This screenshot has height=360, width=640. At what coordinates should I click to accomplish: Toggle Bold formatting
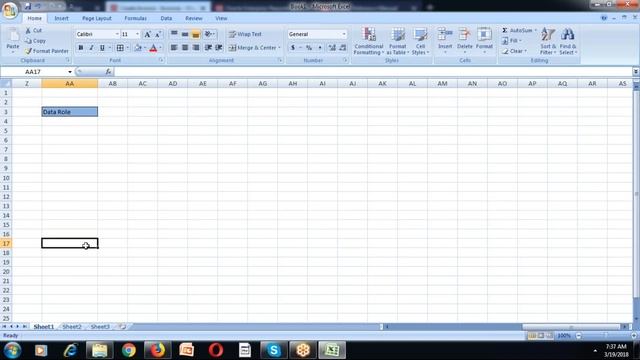pos(81,48)
